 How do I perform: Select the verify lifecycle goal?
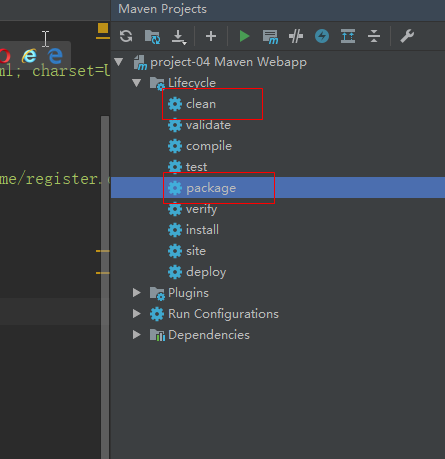[x=202, y=209]
